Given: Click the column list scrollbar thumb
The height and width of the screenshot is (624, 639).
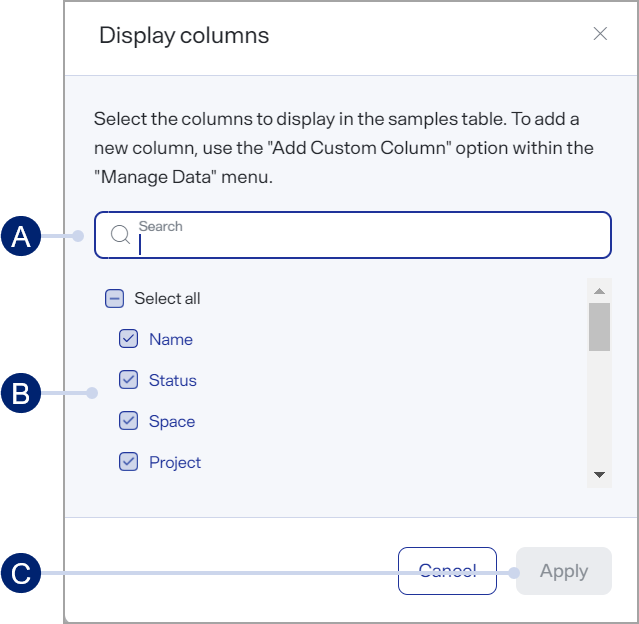Looking at the screenshot, I should tap(599, 327).
